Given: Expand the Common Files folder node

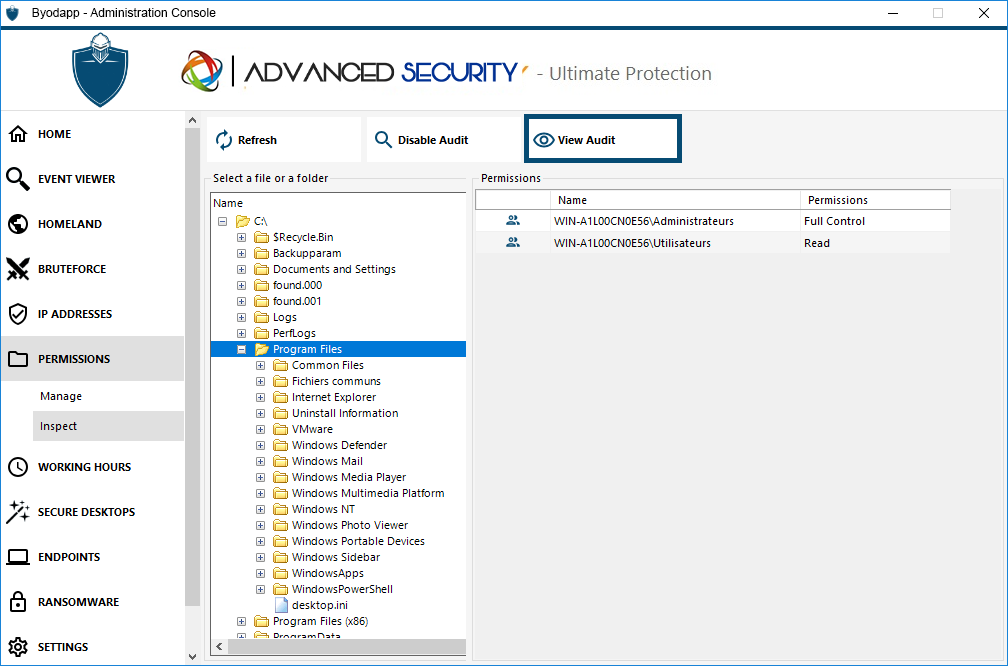Looking at the screenshot, I should click(x=260, y=365).
